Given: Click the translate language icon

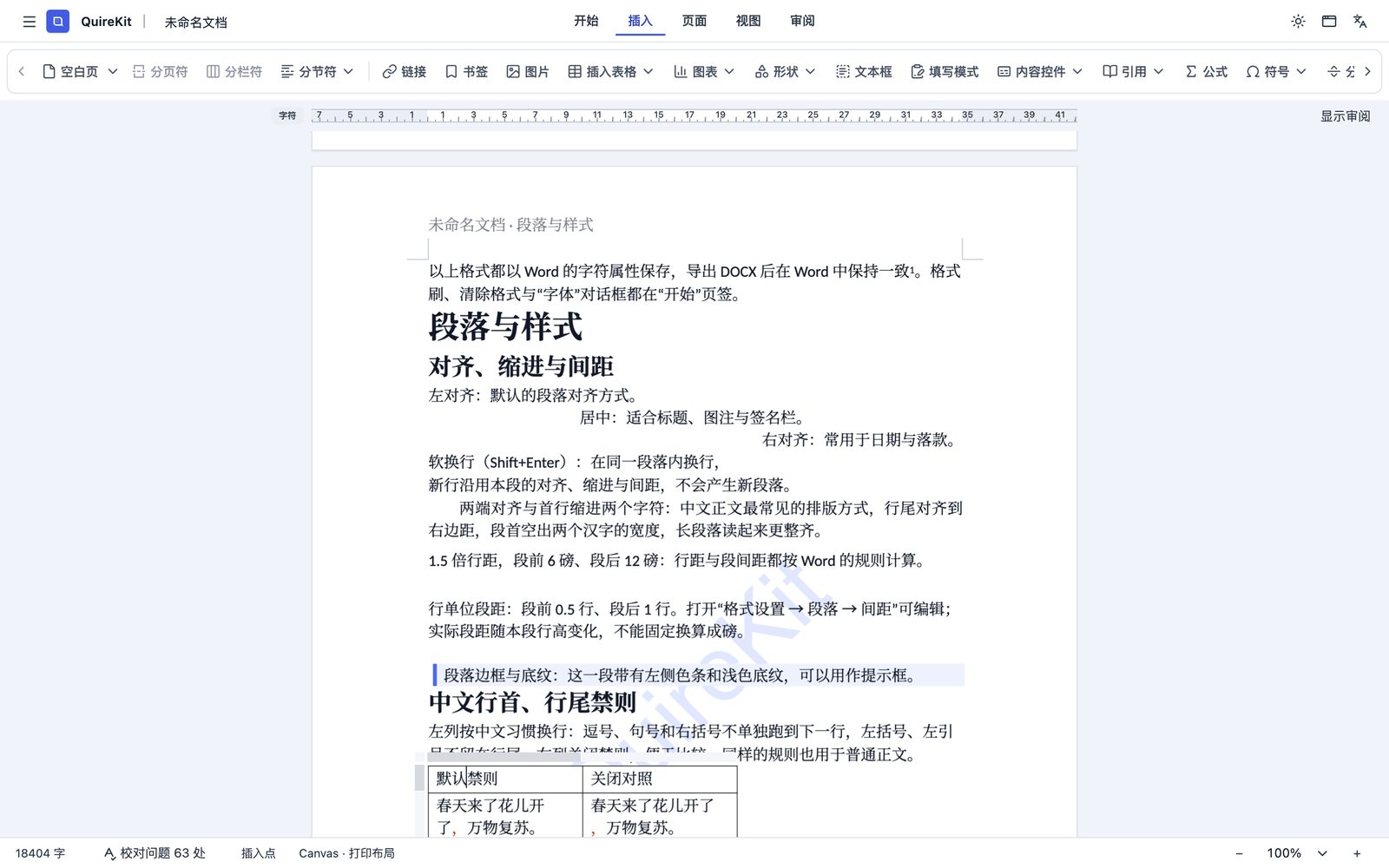Looking at the screenshot, I should click(1360, 22).
